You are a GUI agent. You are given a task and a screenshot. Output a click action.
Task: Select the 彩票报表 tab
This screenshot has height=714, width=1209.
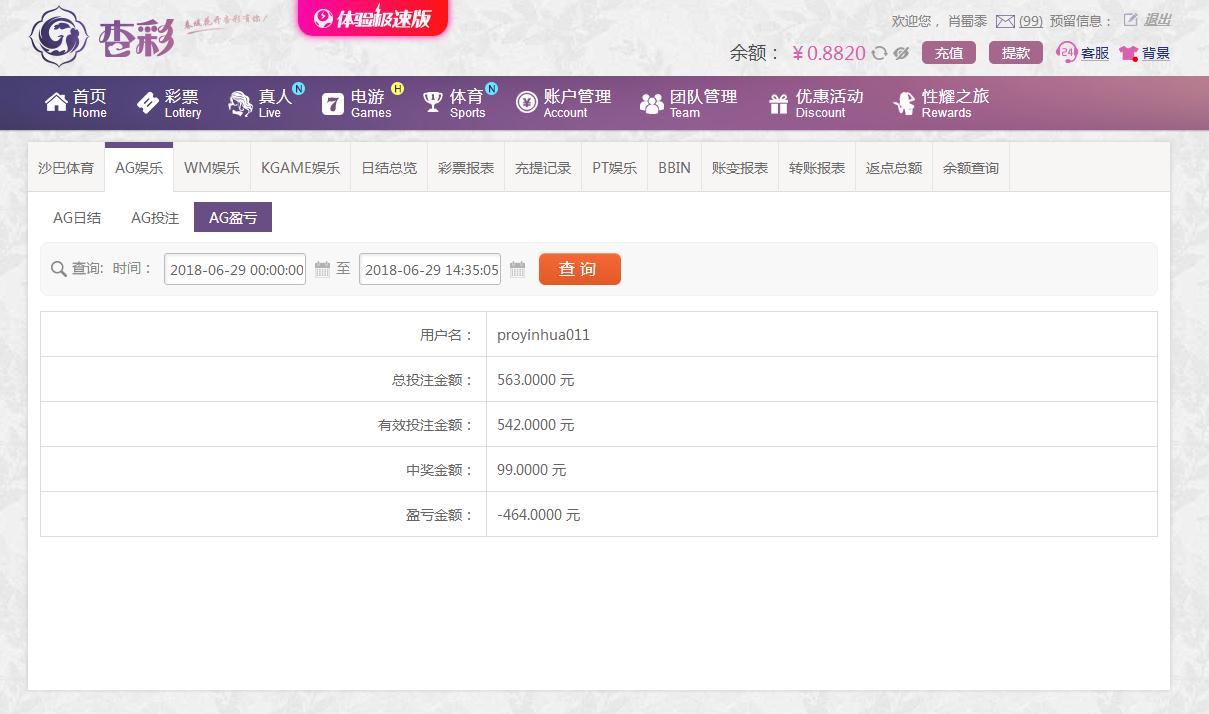coord(466,168)
